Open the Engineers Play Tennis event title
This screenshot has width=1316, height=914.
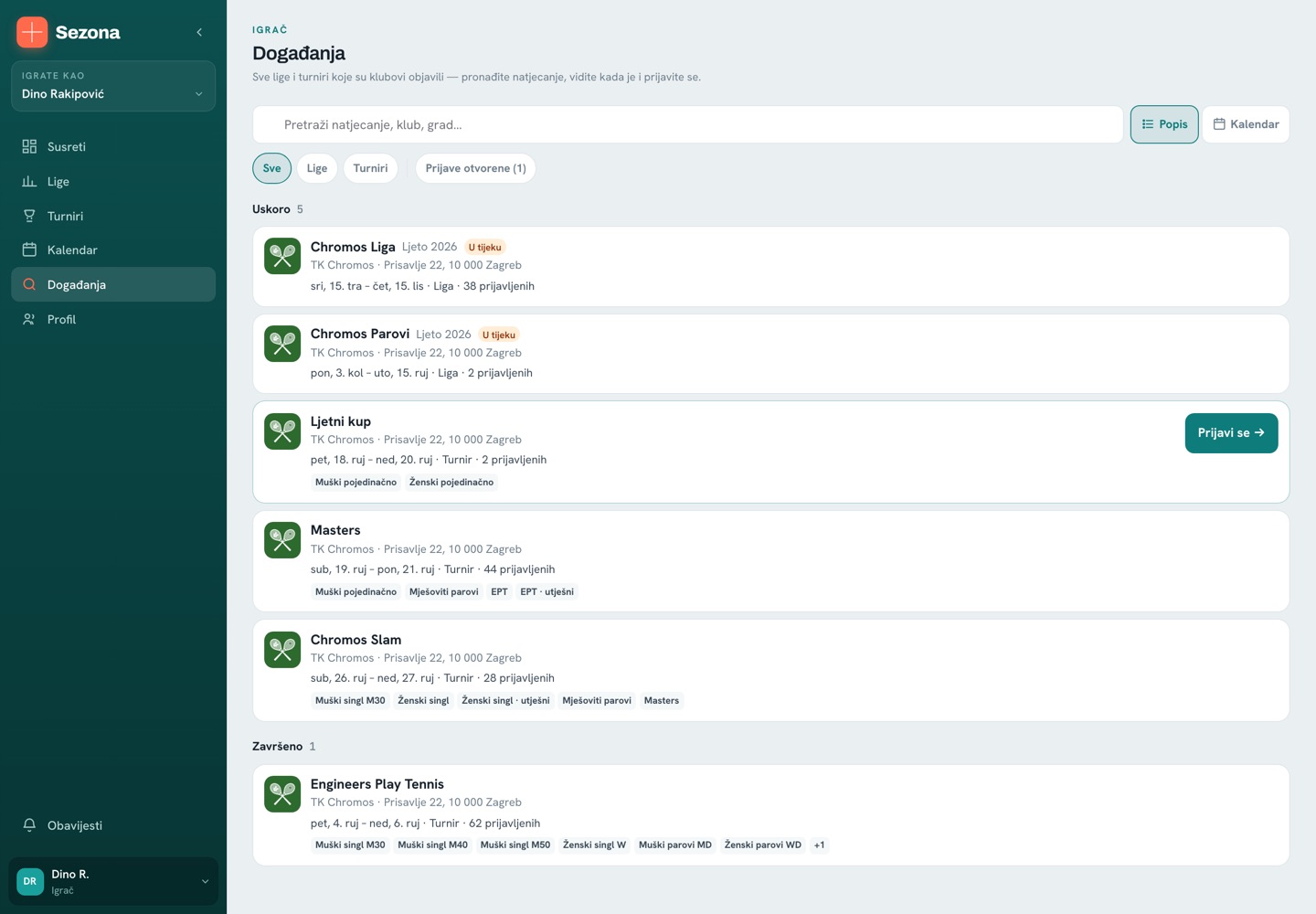pyautogui.click(x=377, y=784)
